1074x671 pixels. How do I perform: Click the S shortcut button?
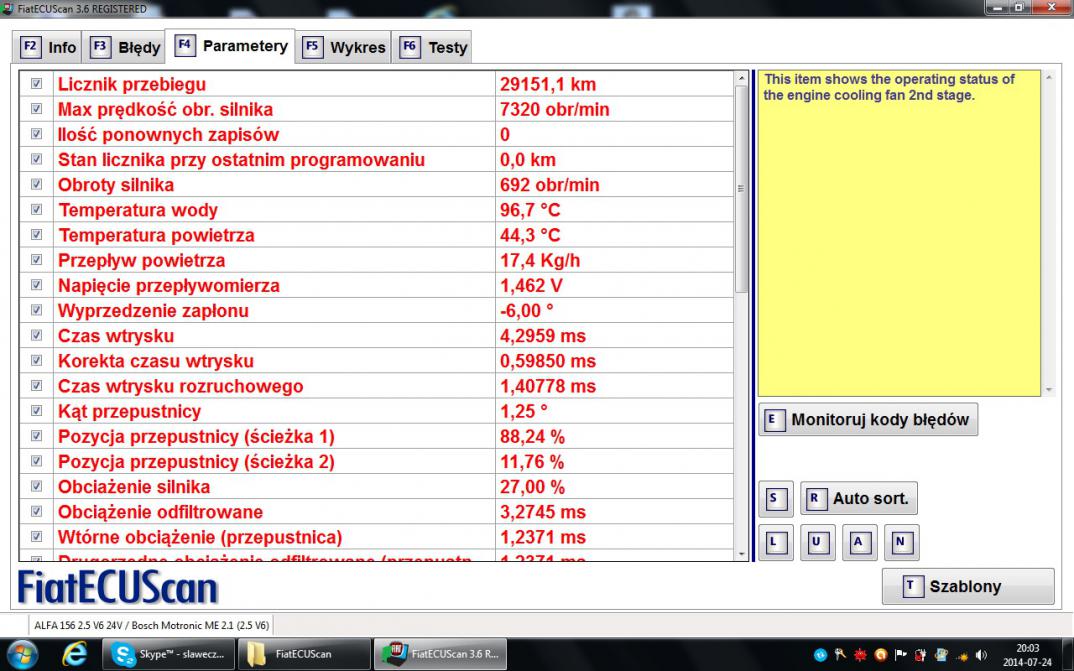(775, 498)
